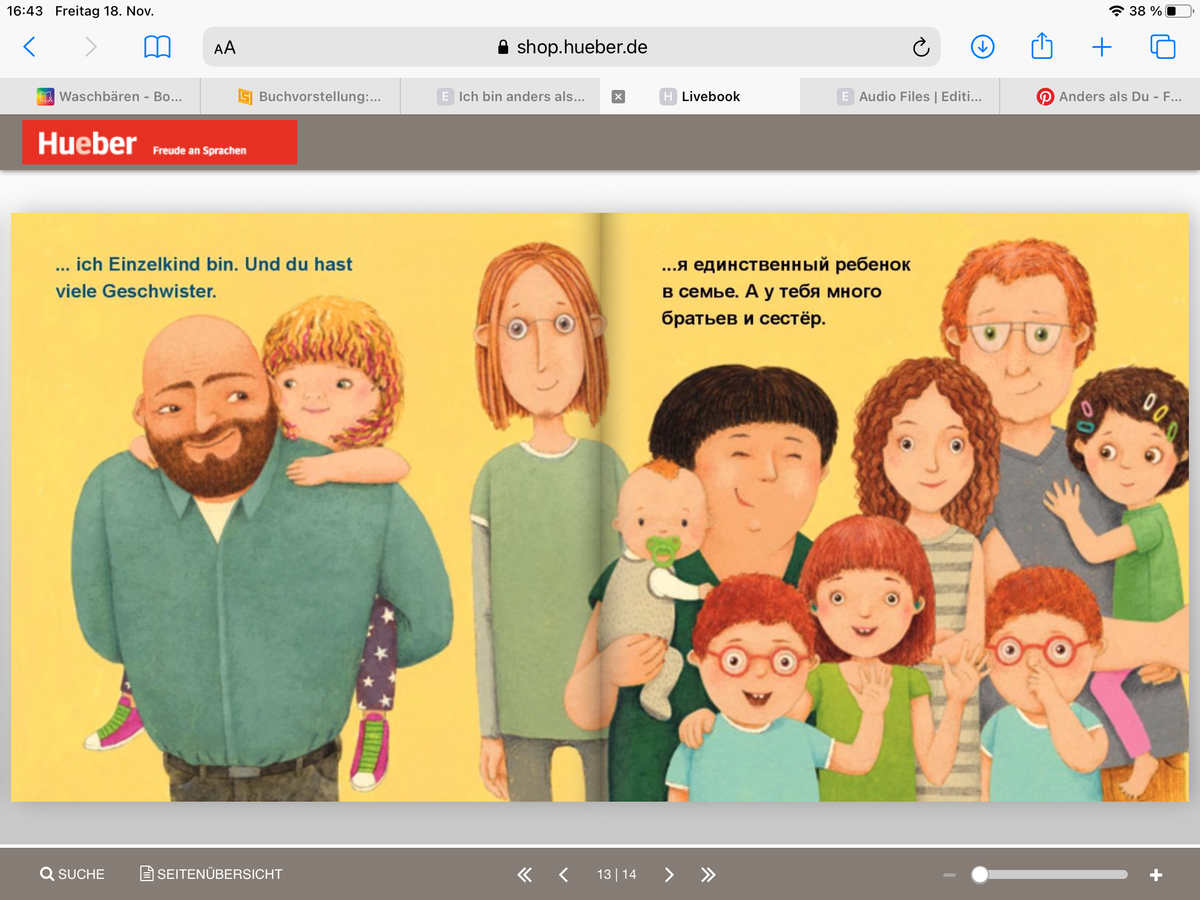Close the Livebook tab with X

618,97
